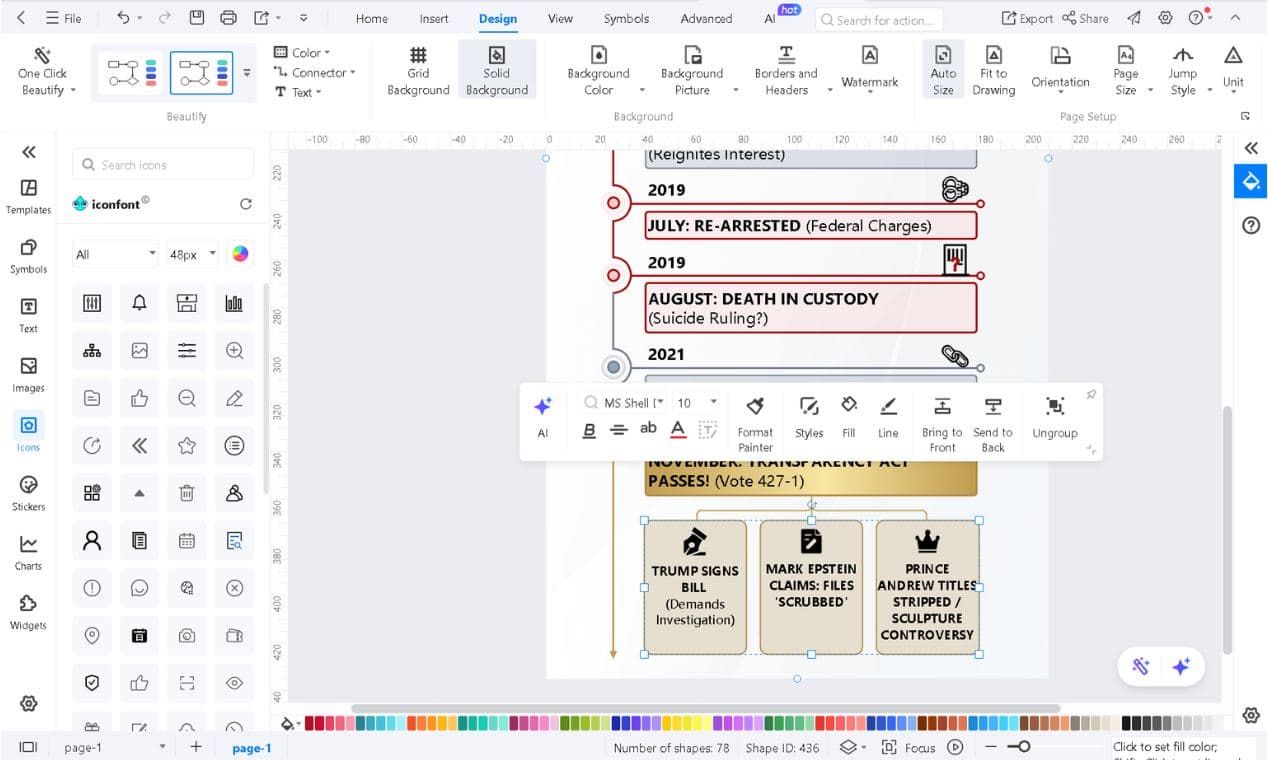
Task: Open the Icons panel in the left sidebar
Action: (x=27, y=432)
